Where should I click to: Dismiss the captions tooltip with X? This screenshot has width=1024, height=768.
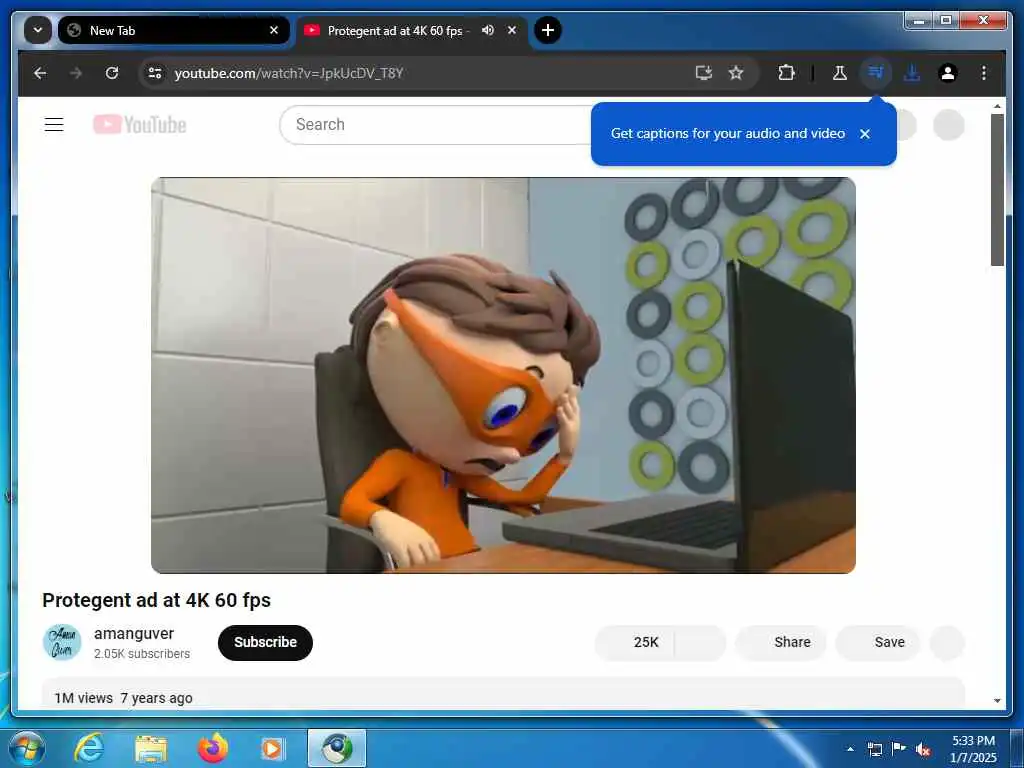(x=865, y=134)
